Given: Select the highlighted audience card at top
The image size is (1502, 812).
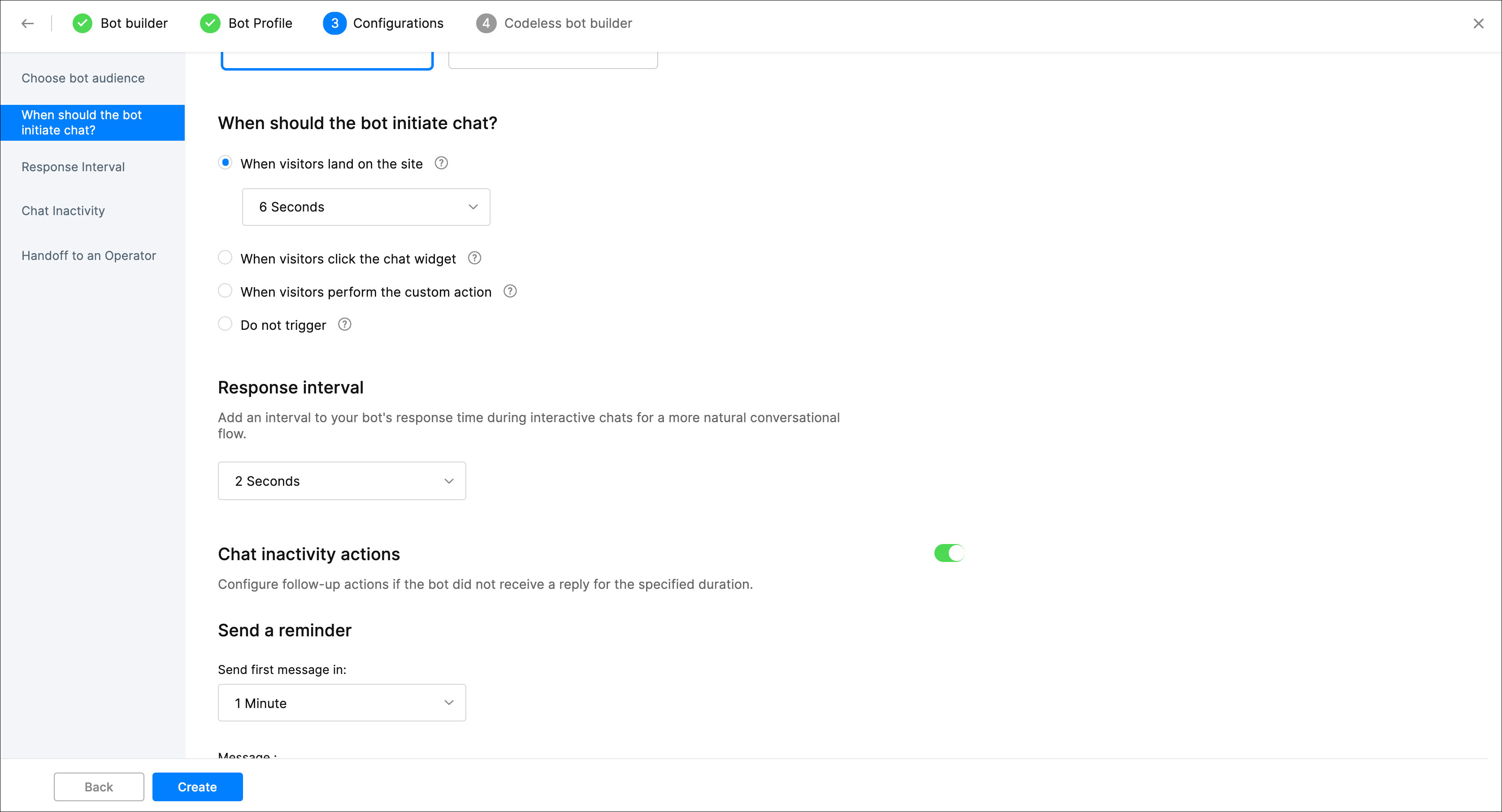Looking at the screenshot, I should point(327,60).
